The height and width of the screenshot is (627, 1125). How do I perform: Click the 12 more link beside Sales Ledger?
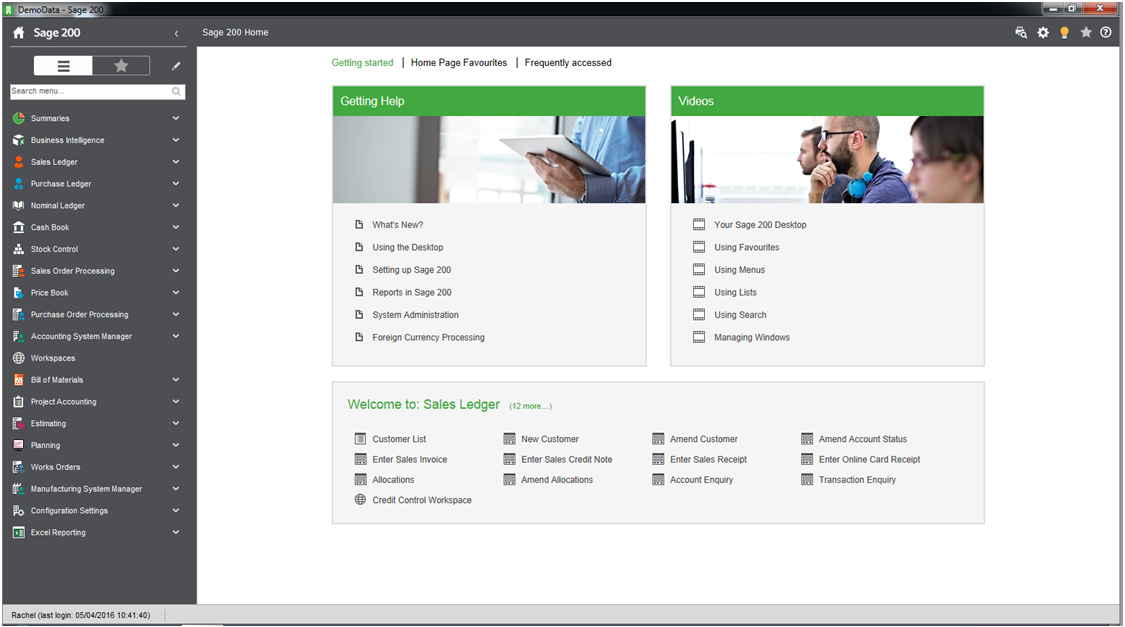pos(530,406)
